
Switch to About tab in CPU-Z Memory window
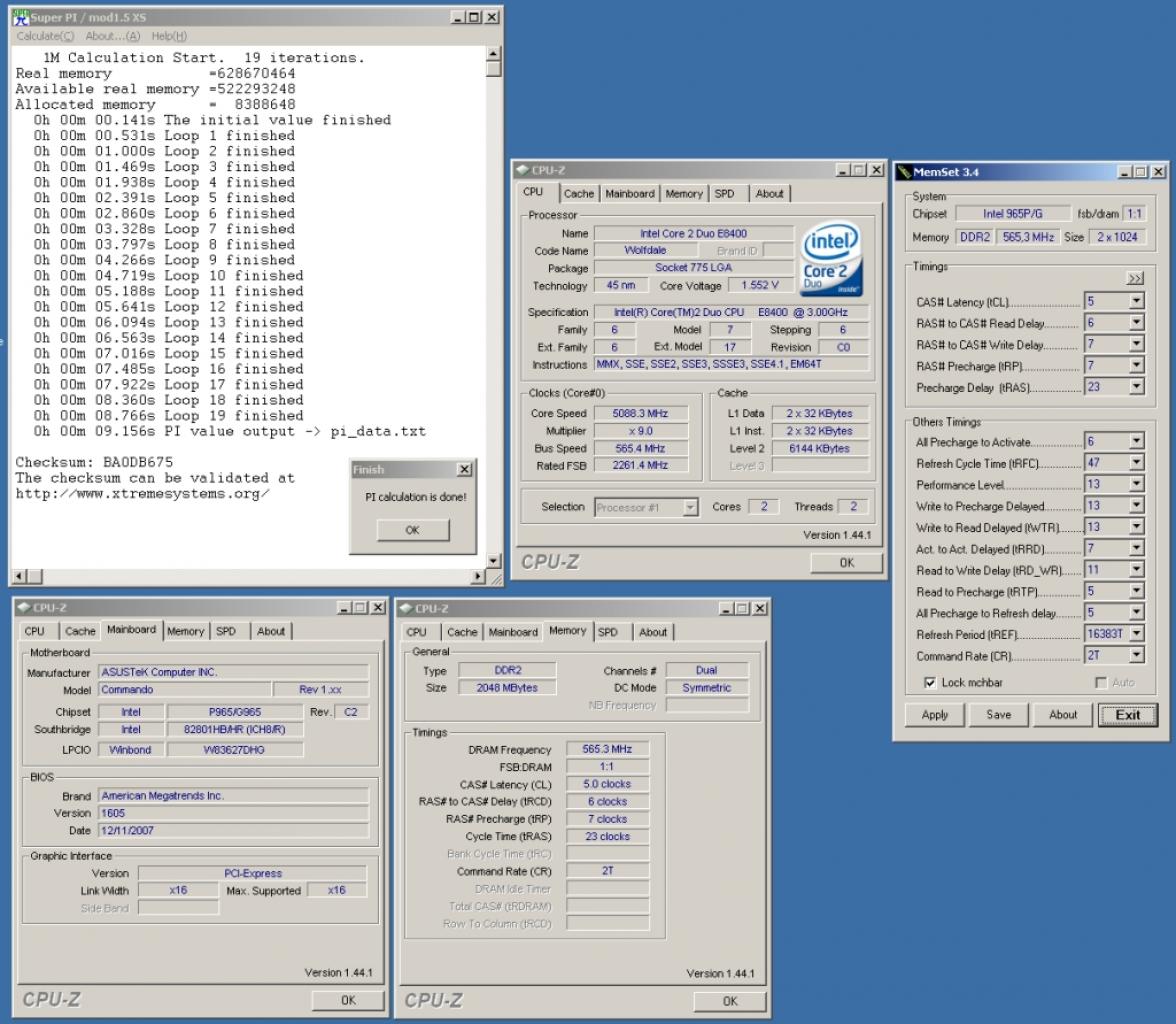tap(652, 632)
